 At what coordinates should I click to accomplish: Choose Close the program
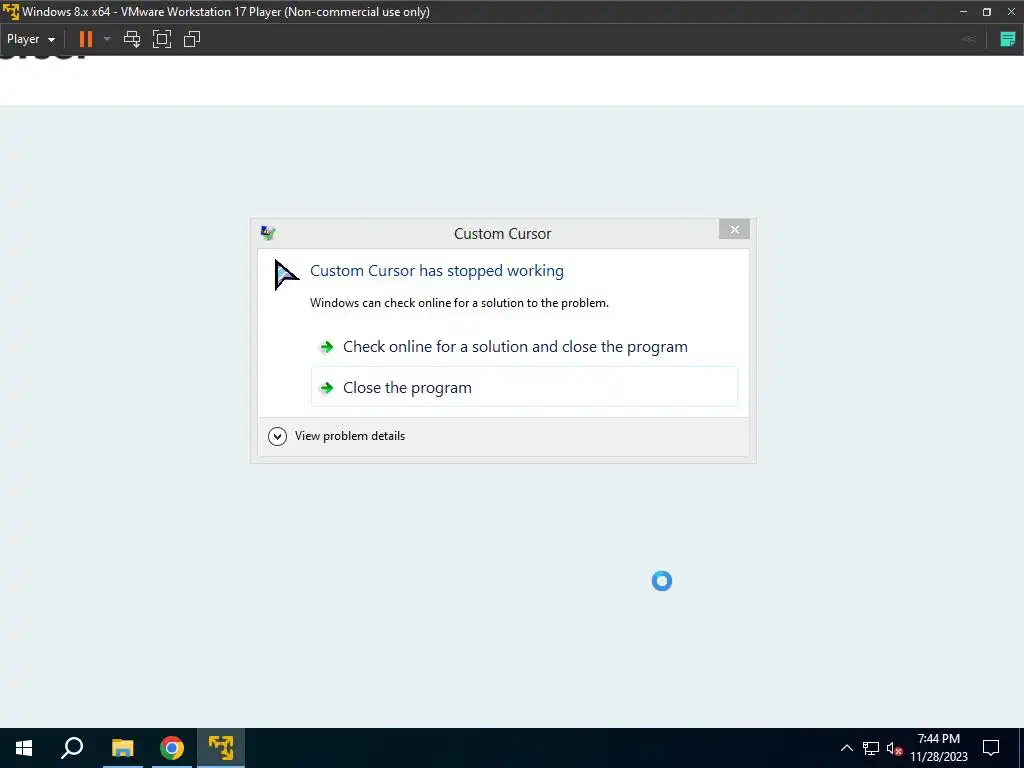coord(524,387)
